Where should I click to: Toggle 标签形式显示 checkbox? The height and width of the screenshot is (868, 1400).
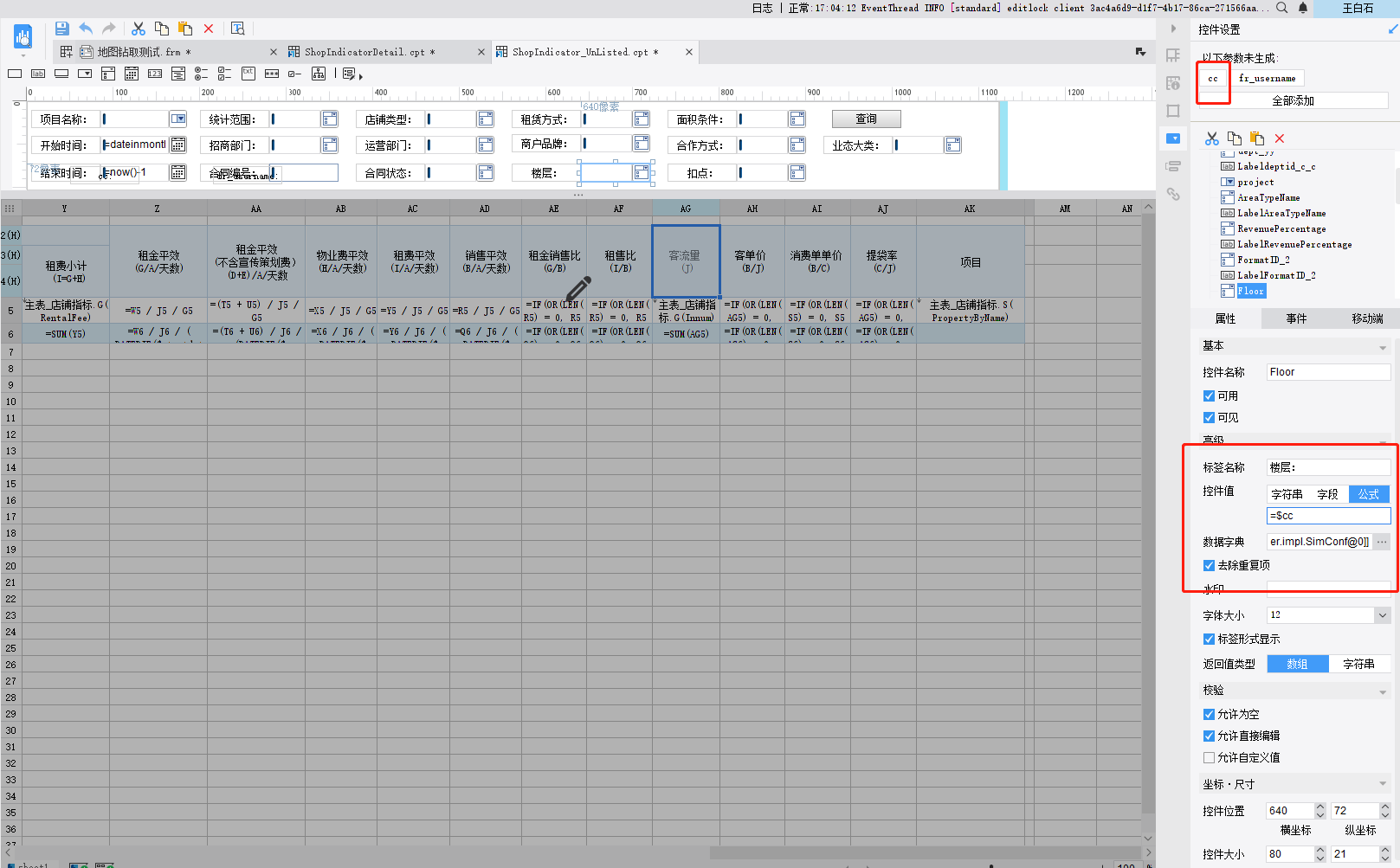pos(1209,639)
